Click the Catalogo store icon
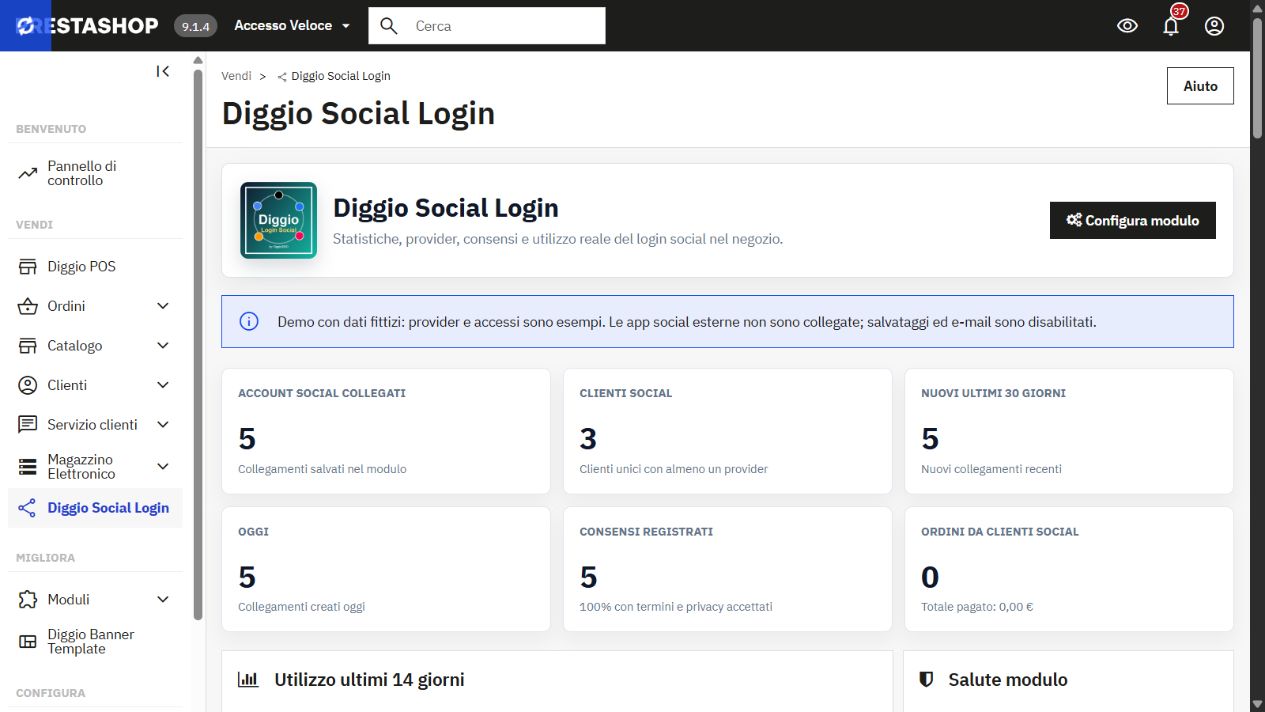The image size is (1265, 712). pyautogui.click(x=28, y=346)
